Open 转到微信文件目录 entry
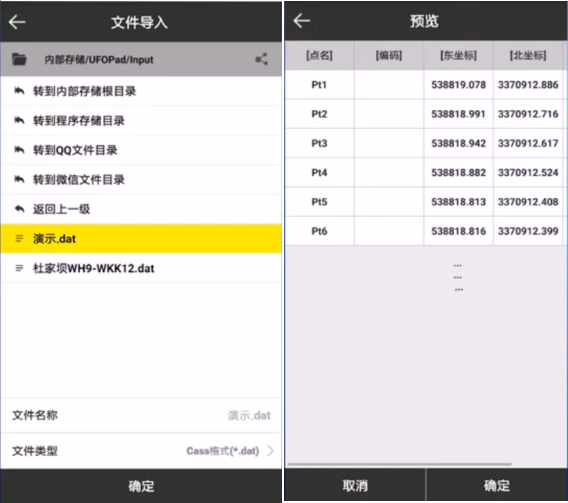This screenshot has width=568, height=503. coord(141,179)
